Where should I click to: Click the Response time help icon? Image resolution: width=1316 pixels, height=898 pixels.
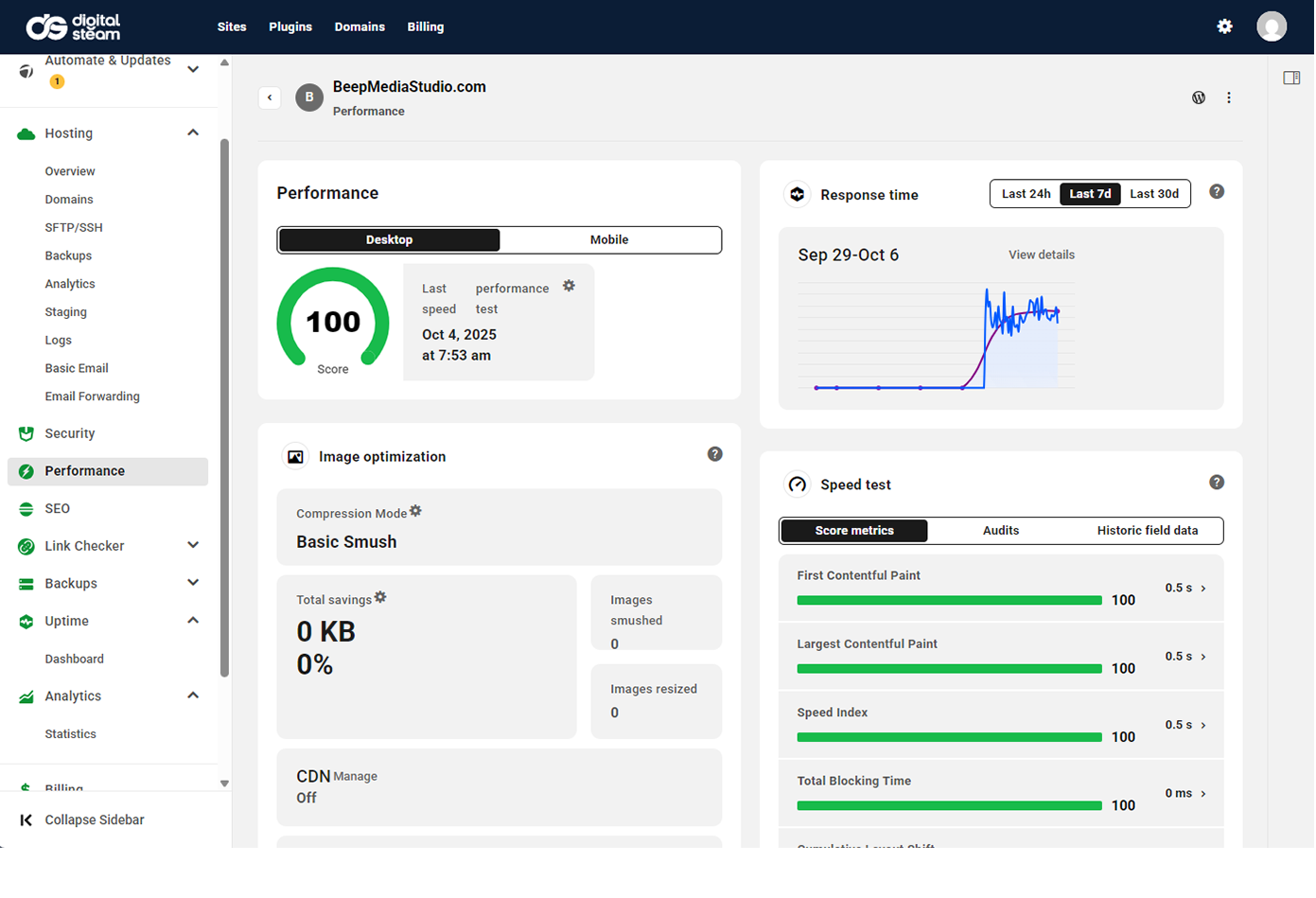(x=1217, y=192)
